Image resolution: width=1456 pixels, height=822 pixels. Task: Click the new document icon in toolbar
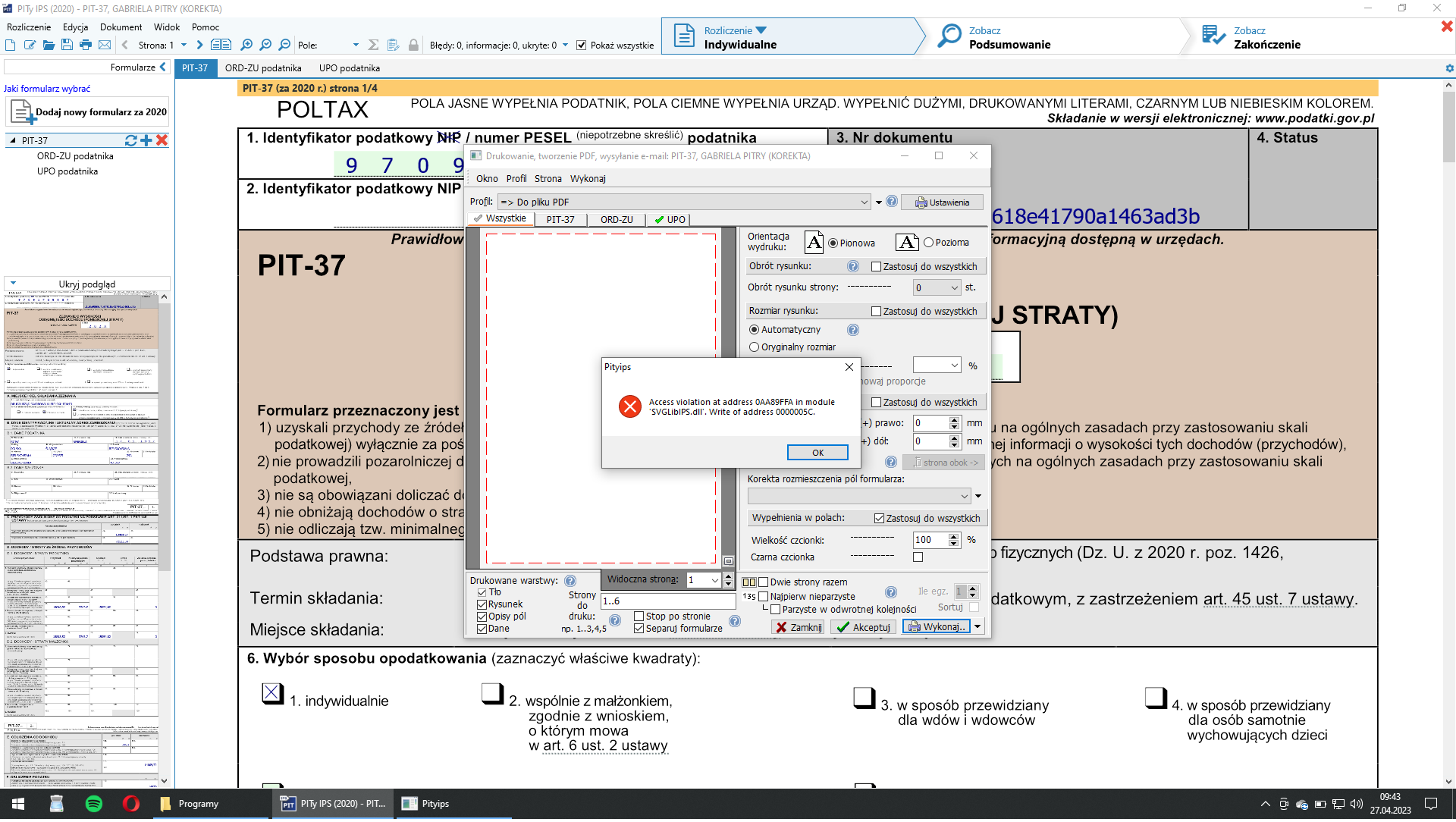click(x=11, y=45)
